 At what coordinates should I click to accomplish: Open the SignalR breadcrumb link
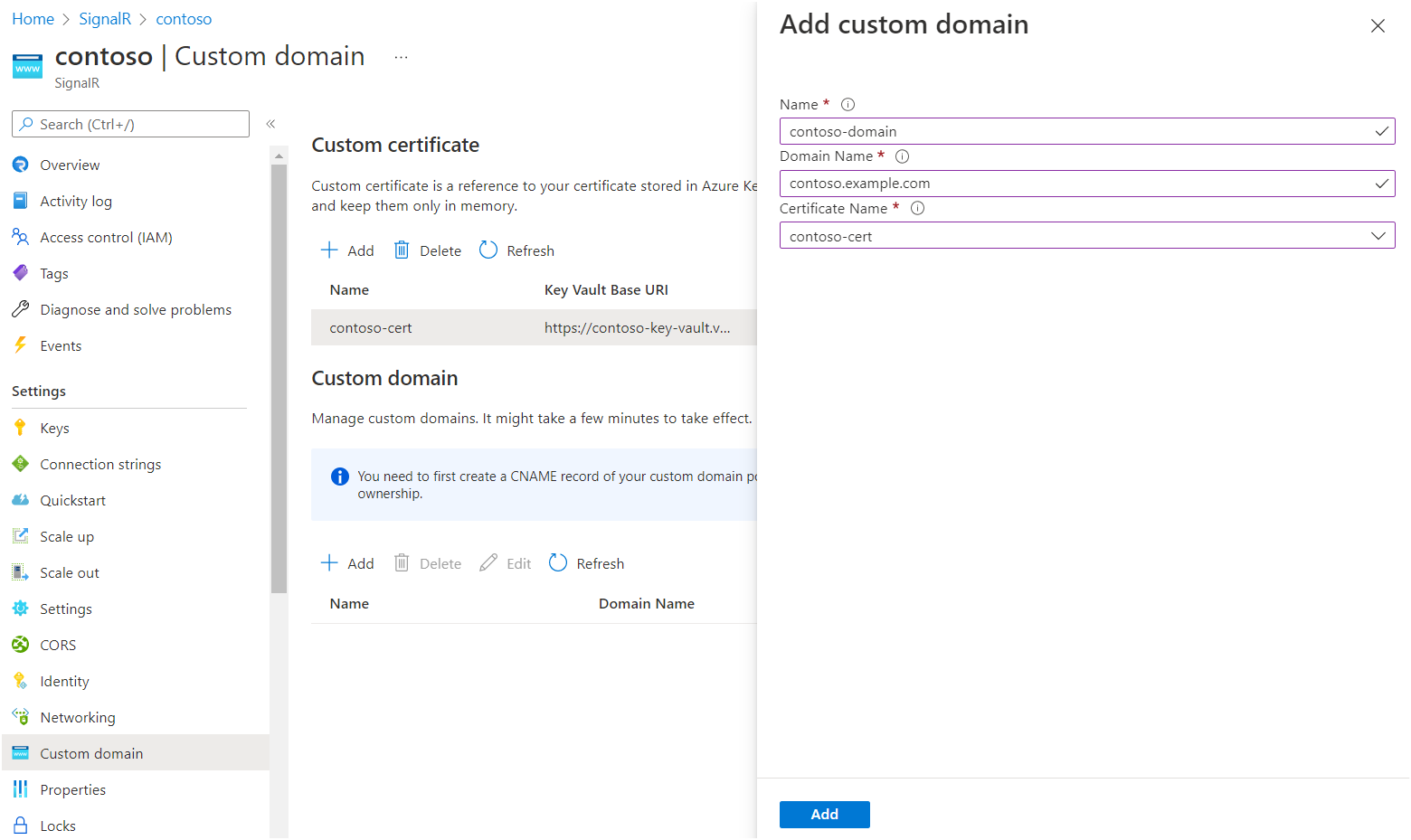[x=105, y=18]
